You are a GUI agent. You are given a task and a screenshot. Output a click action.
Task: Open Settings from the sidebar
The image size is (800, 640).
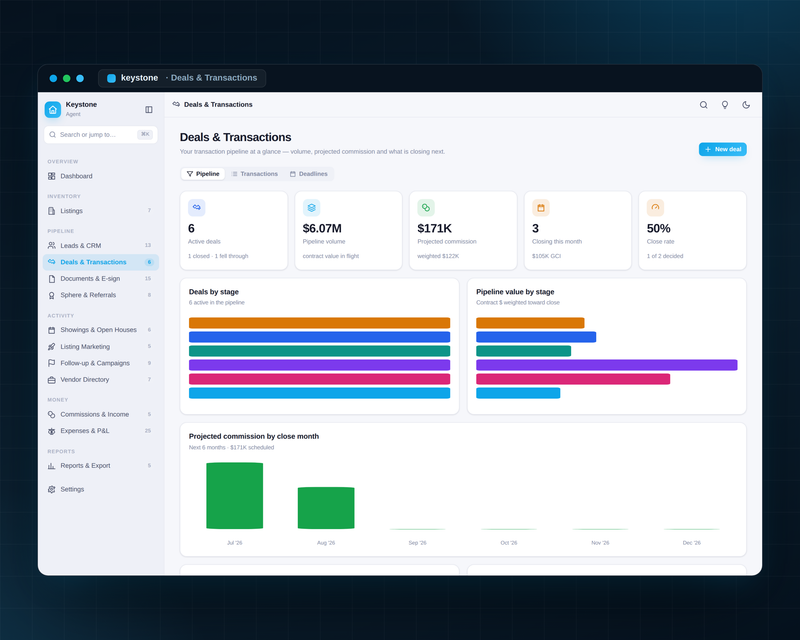(101, 489)
